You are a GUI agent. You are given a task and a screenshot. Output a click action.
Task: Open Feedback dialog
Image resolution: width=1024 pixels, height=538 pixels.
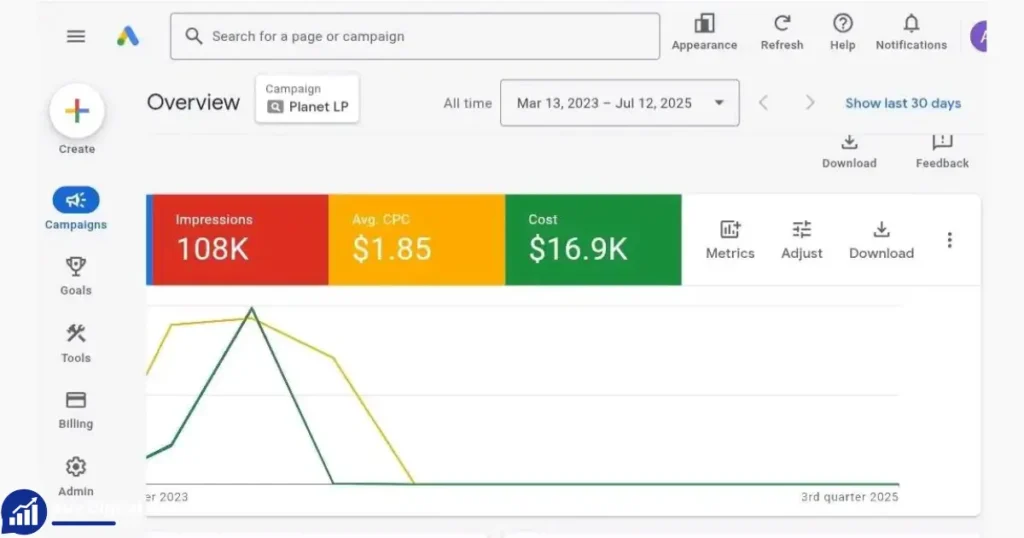(x=942, y=151)
